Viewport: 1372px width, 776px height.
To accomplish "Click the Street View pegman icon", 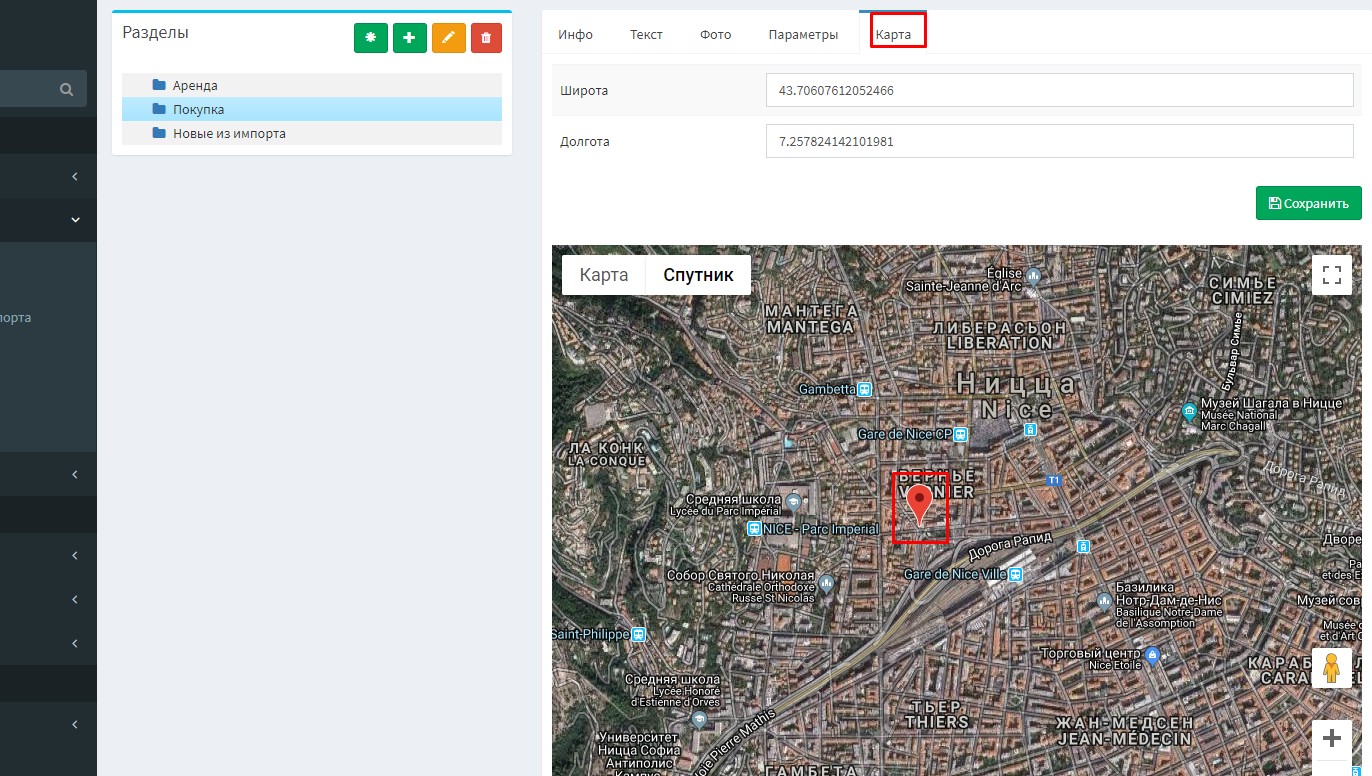I will [1331, 668].
